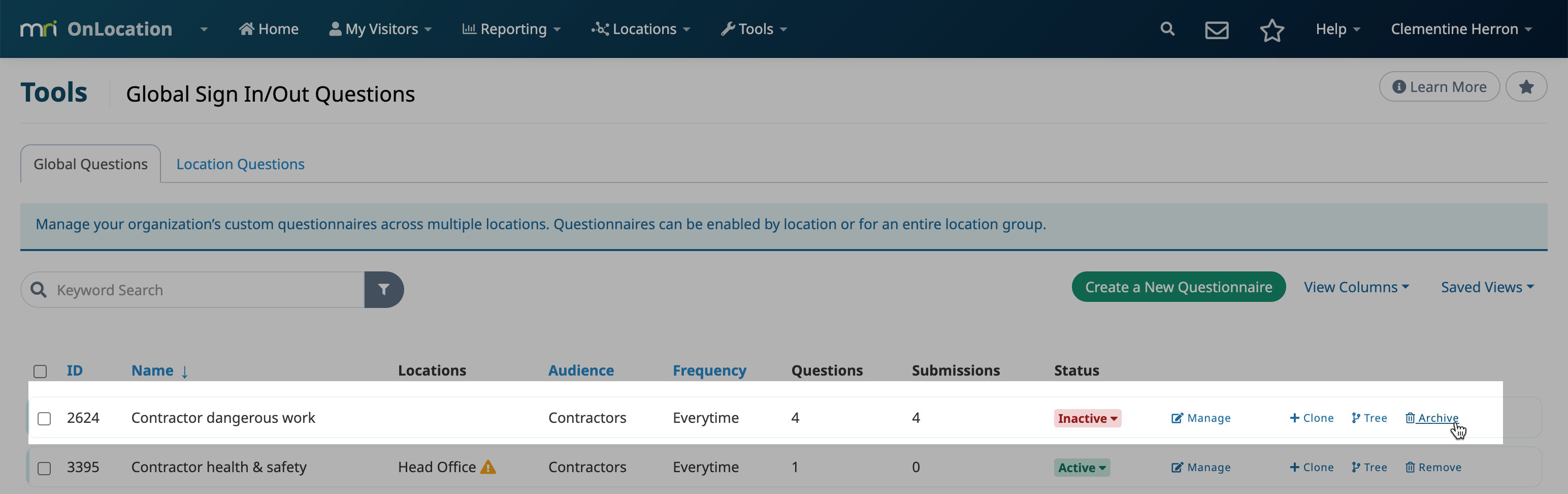Expand the Inactive status dropdown

[x=1087, y=418]
